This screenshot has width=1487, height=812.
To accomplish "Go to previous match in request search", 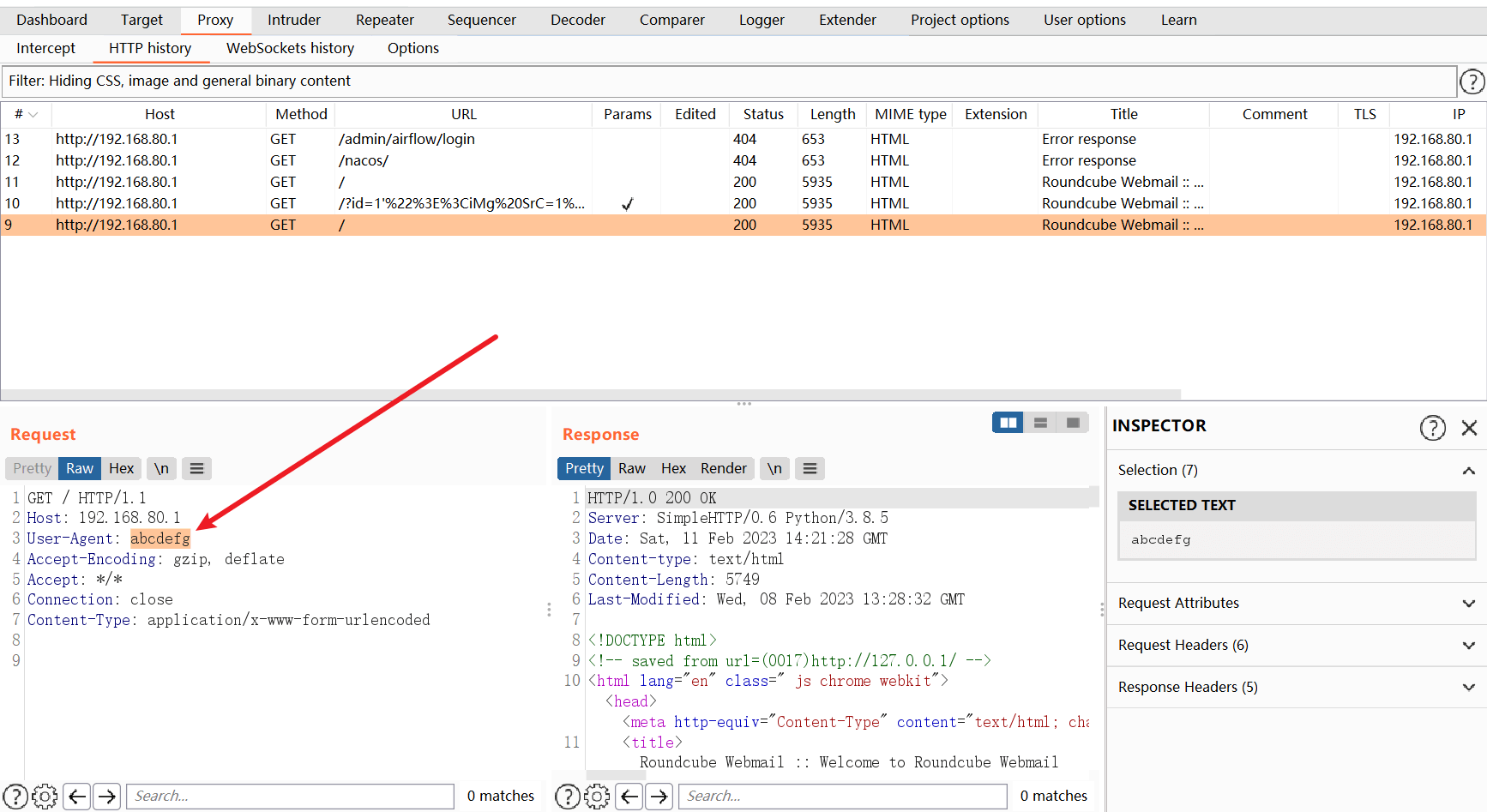I will click(x=77, y=797).
